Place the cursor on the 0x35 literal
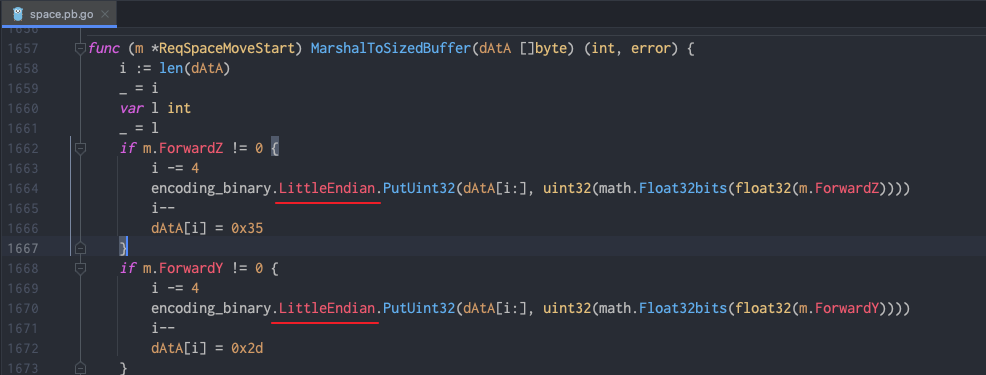The height and width of the screenshot is (375, 986). tap(246, 228)
